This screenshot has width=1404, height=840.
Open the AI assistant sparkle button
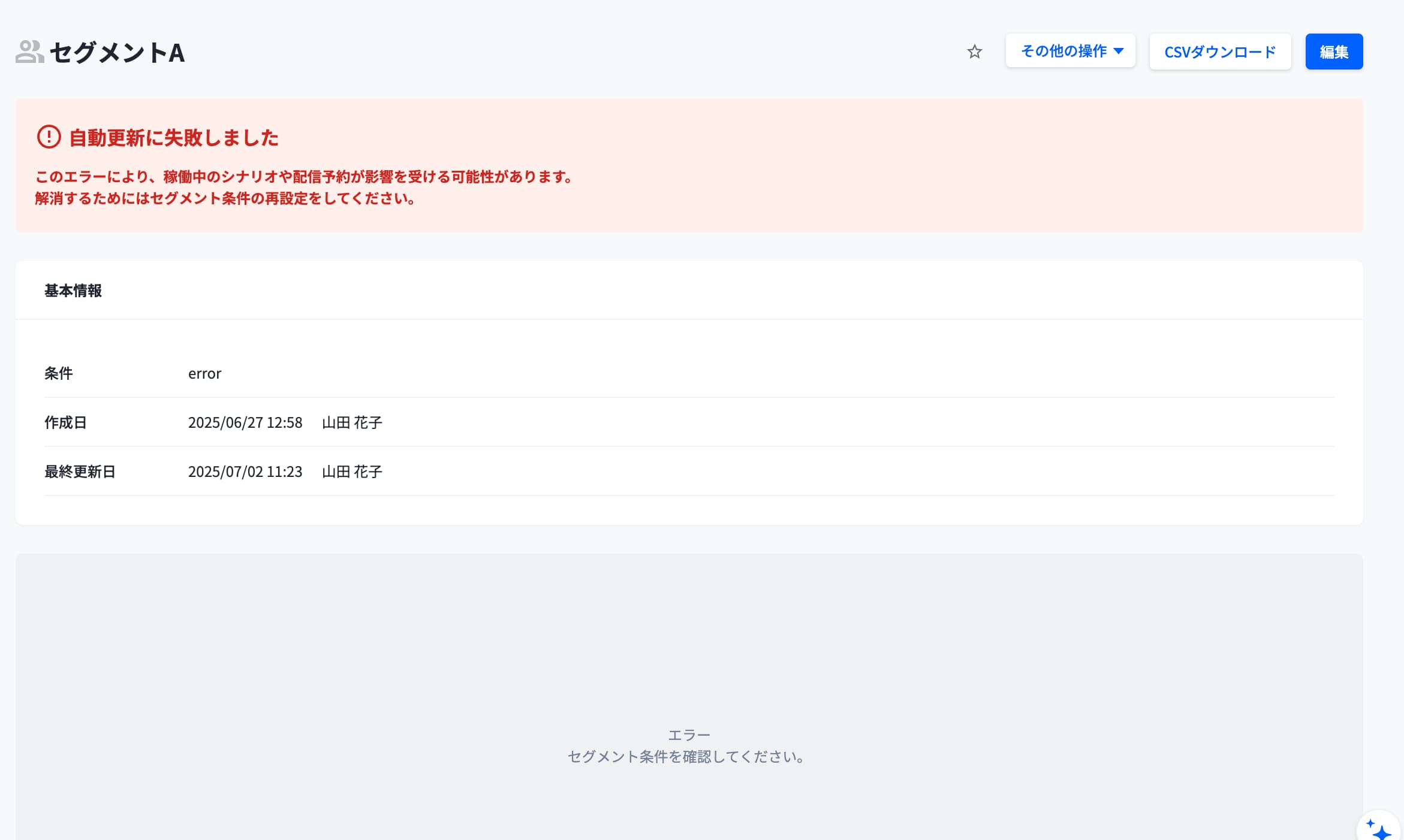[1379, 829]
